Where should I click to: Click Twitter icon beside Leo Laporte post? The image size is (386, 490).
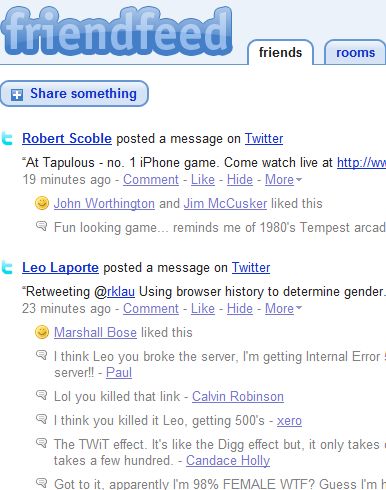tap(7, 268)
